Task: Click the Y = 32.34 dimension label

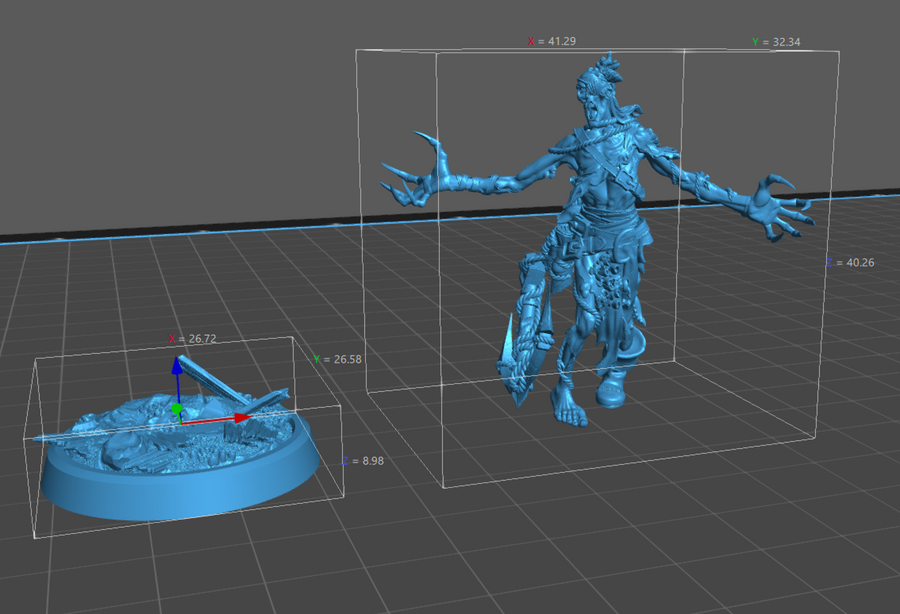Action: (x=776, y=42)
